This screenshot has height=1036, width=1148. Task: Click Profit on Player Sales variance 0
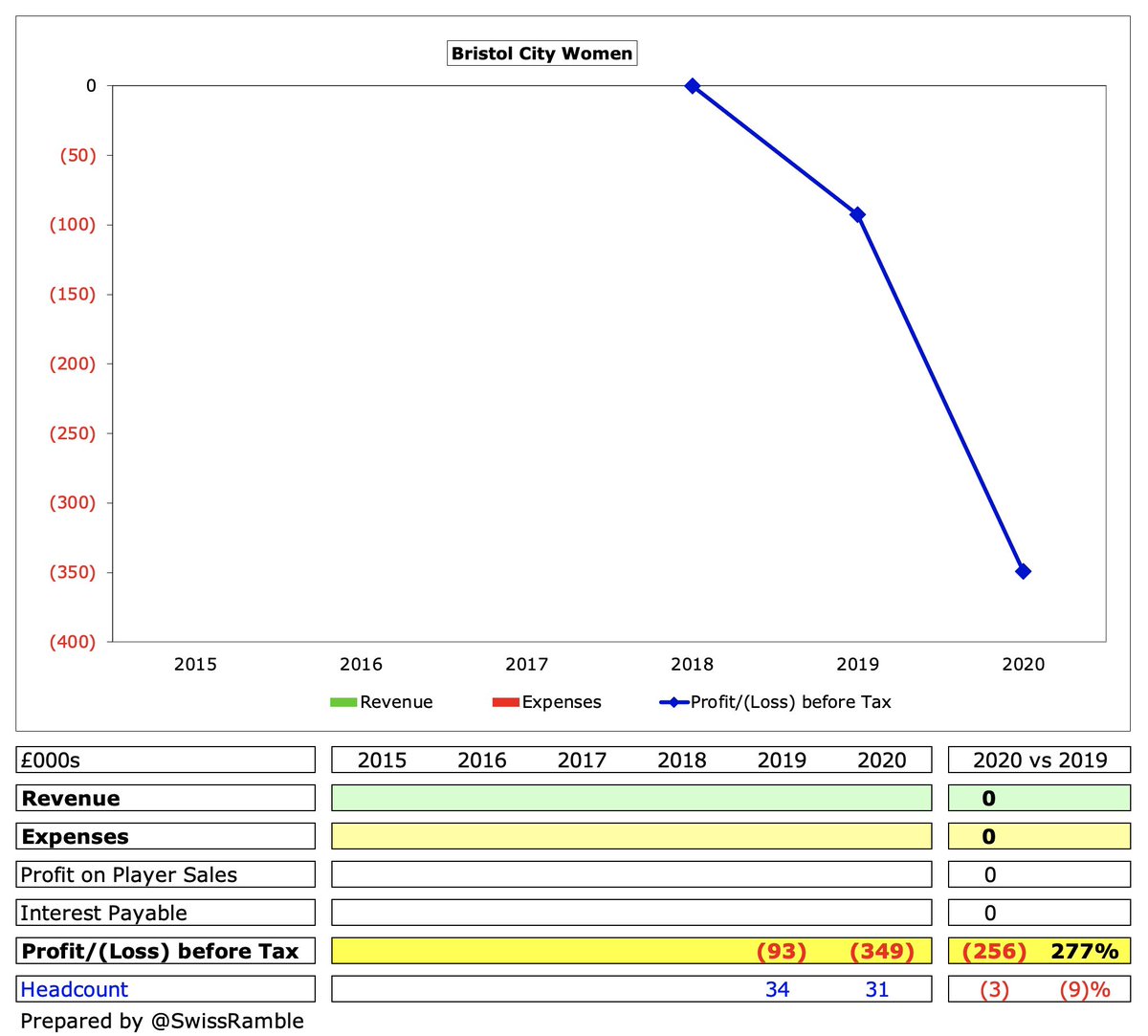click(990, 875)
